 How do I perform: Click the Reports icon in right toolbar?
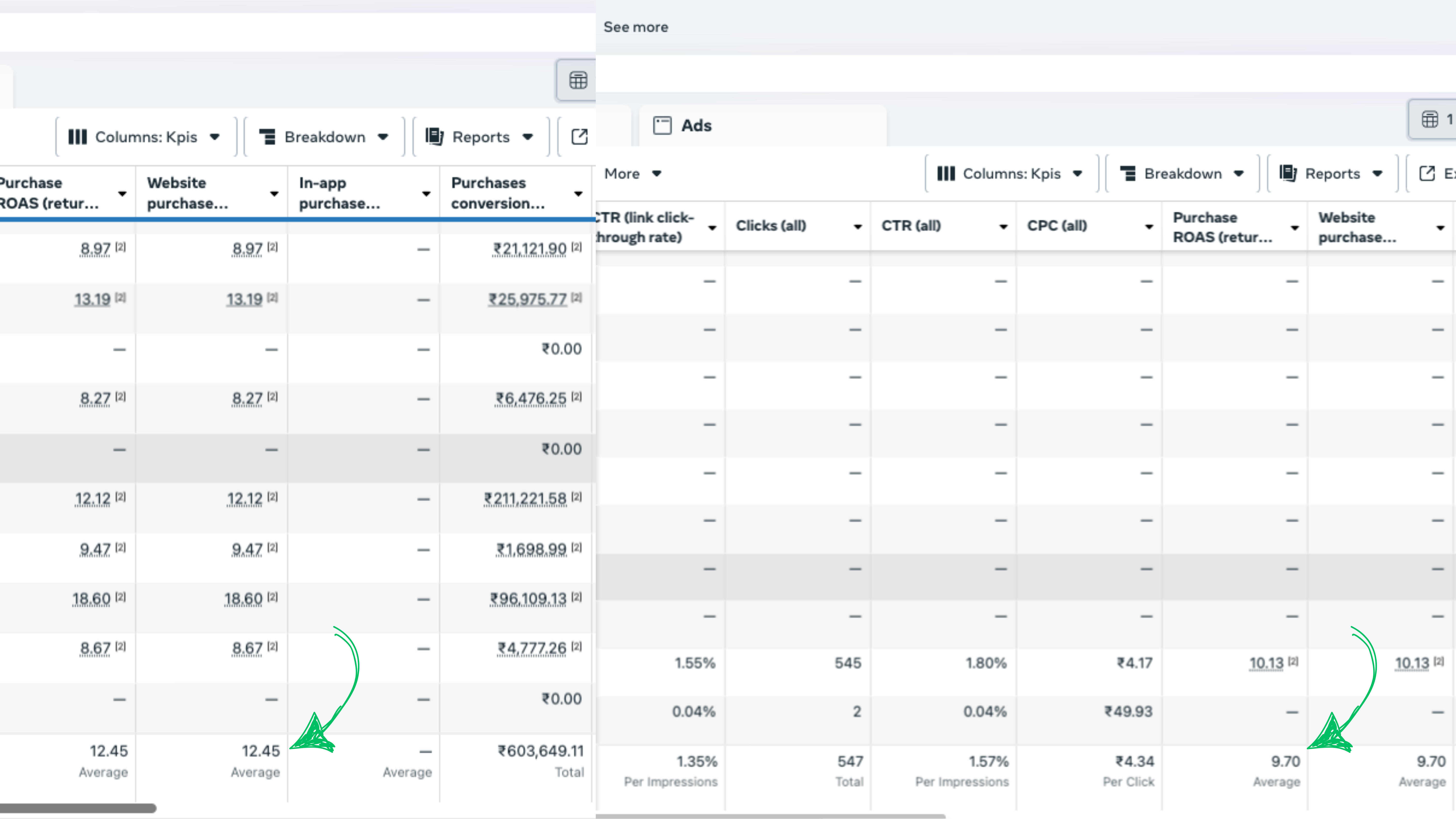pyautogui.click(x=1288, y=174)
